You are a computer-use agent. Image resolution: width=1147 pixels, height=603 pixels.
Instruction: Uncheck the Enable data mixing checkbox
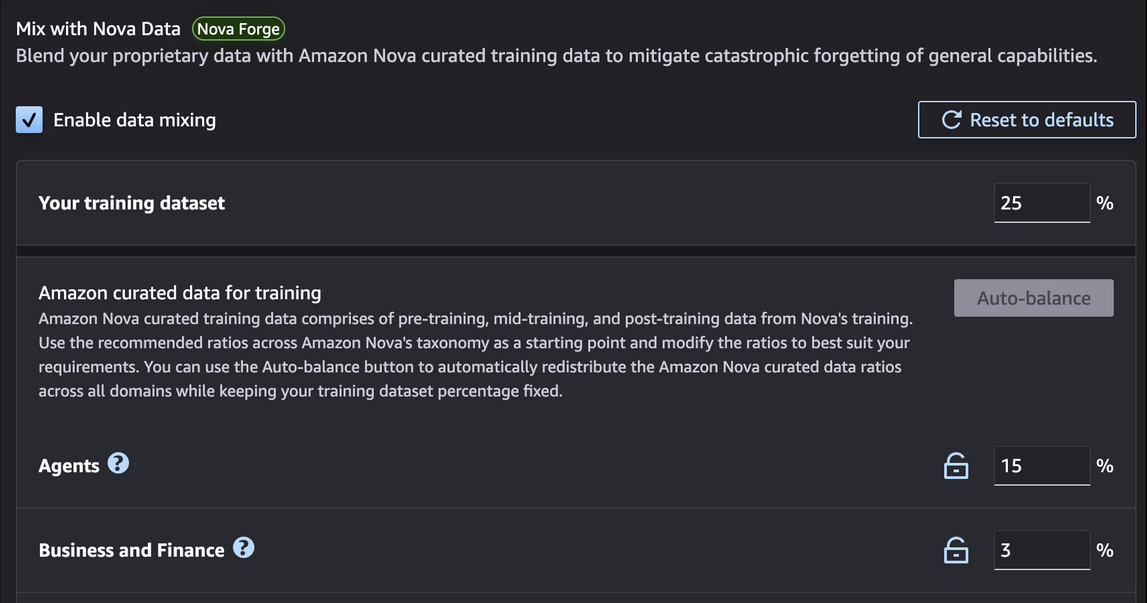point(29,120)
